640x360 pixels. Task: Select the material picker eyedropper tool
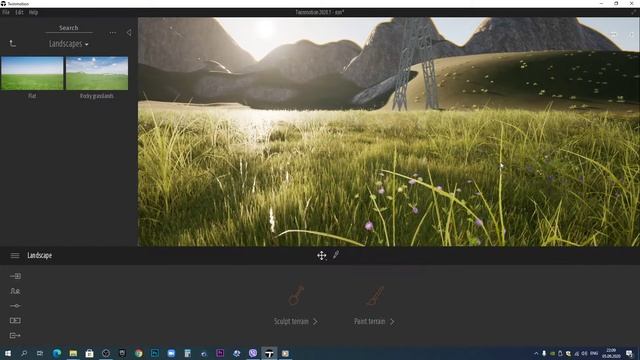(336, 255)
